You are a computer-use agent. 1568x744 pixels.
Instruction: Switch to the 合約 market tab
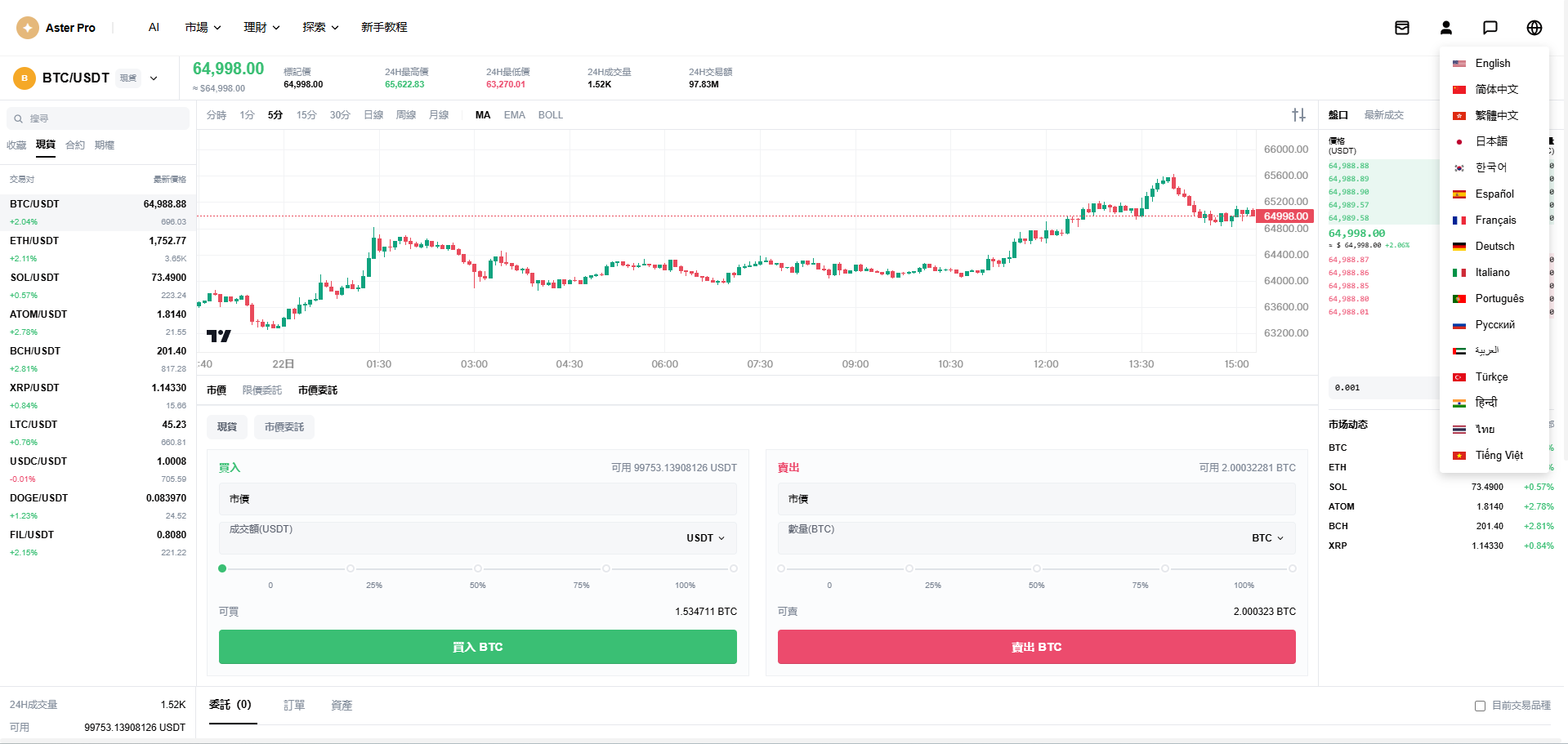pos(75,145)
